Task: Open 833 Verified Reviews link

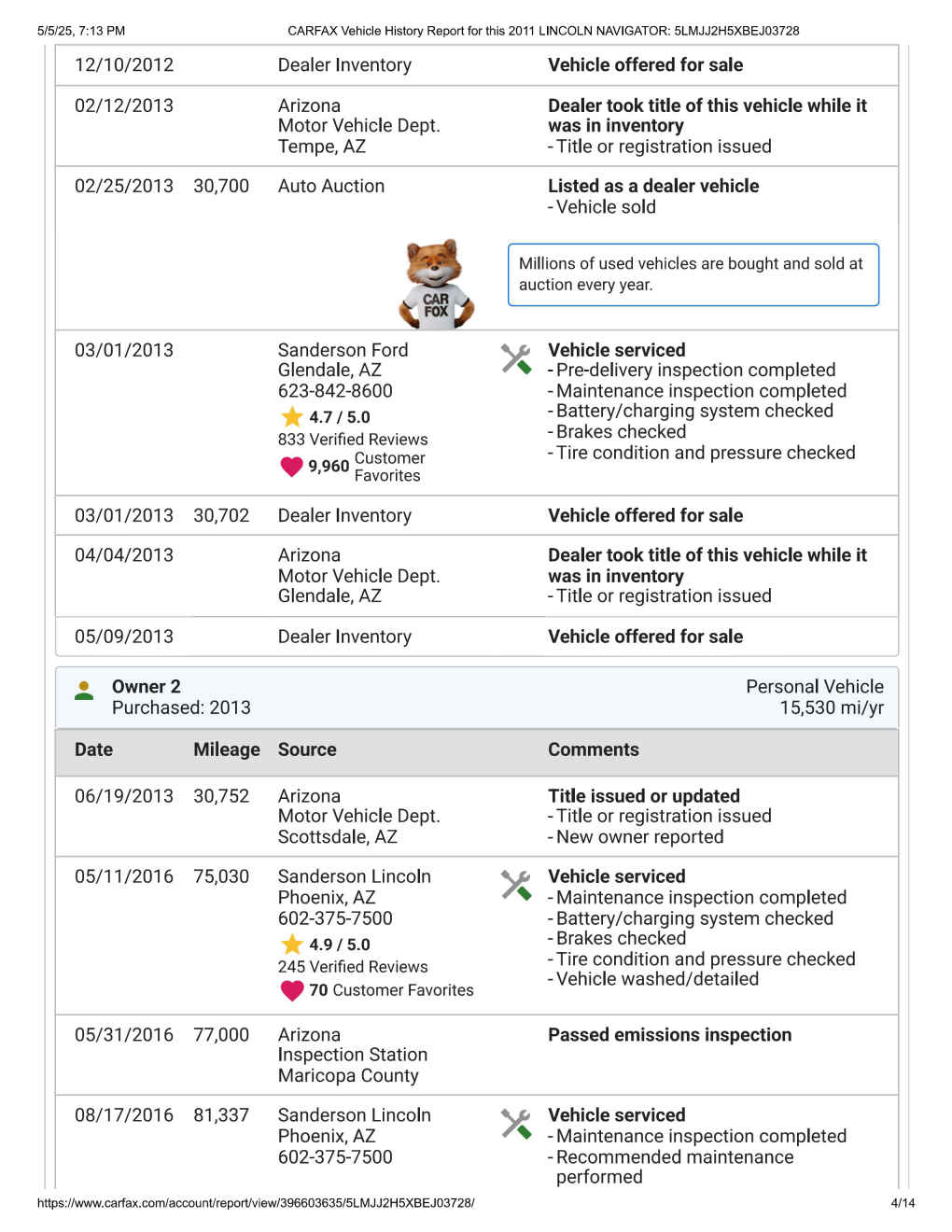Action: click(352, 440)
